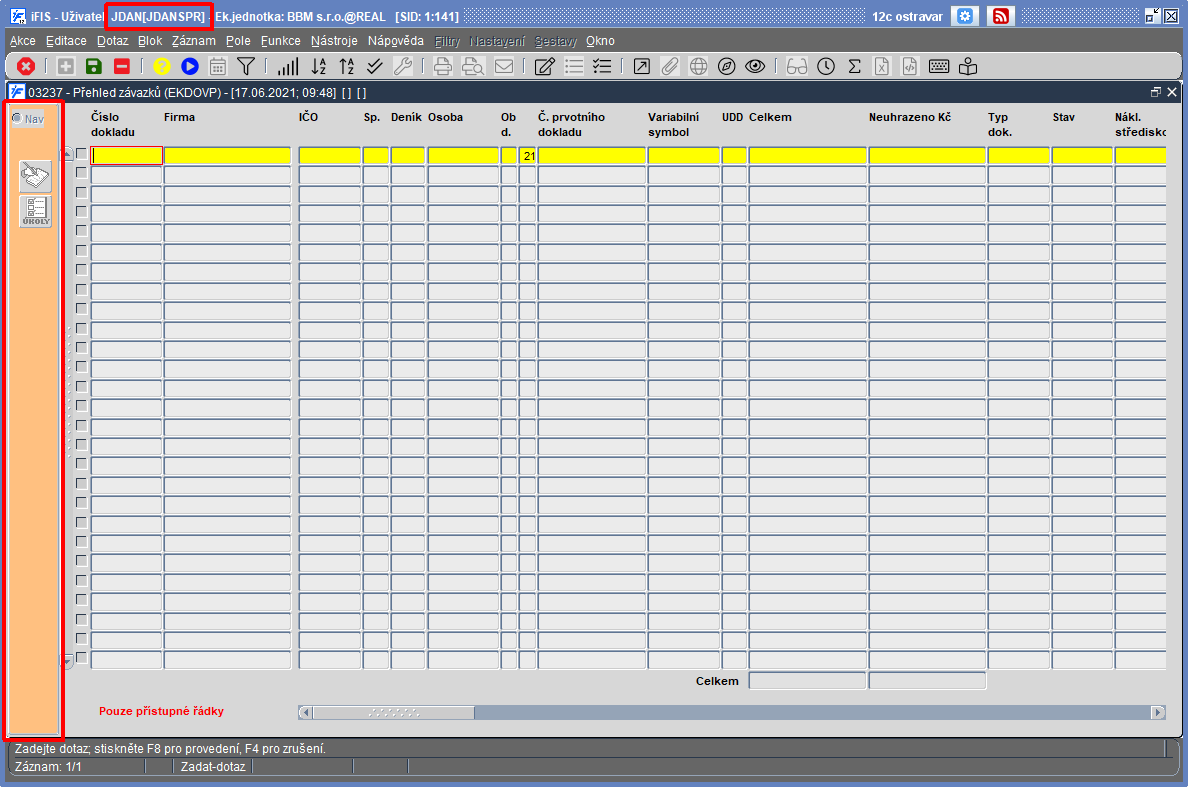Click the grid's scroll down arrow
The height and width of the screenshot is (787, 1188).
67,662
